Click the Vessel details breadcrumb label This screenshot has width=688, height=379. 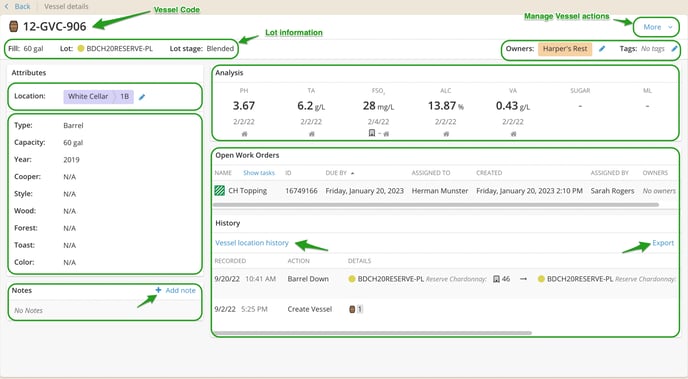pos(66,7)
